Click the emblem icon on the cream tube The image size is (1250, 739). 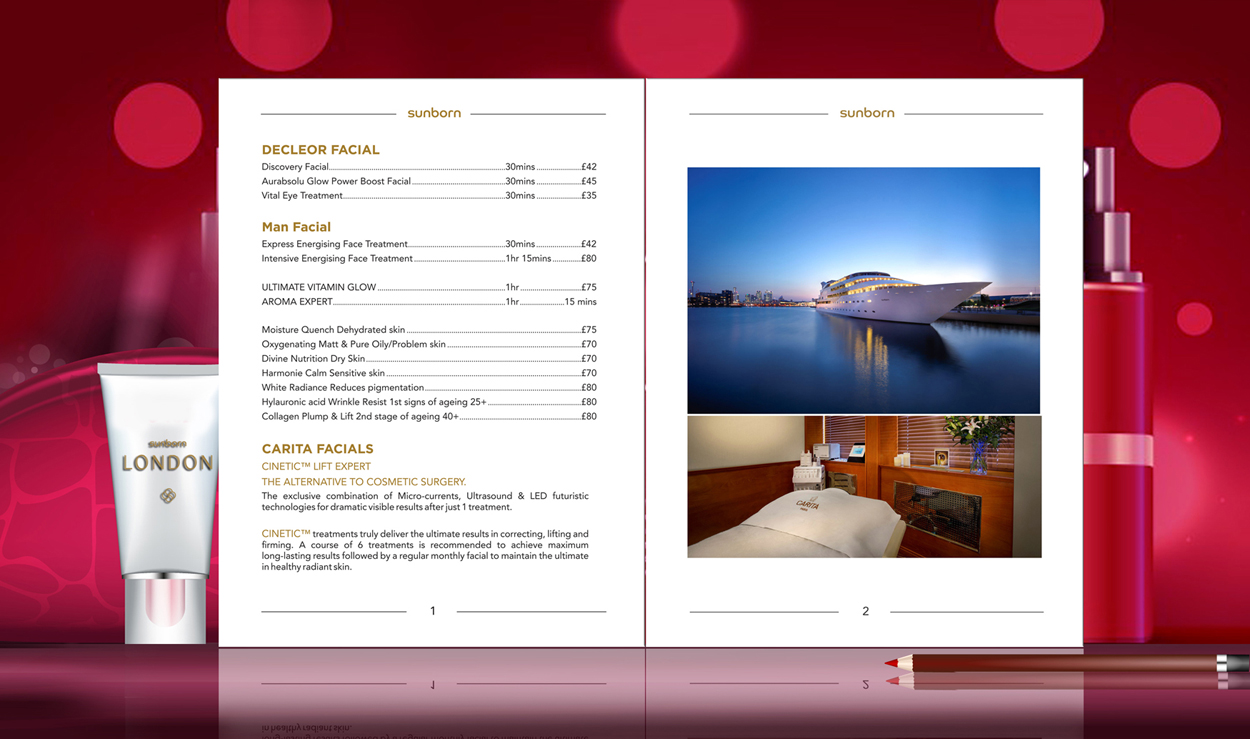pyautogui.click(x=167, y=495)
